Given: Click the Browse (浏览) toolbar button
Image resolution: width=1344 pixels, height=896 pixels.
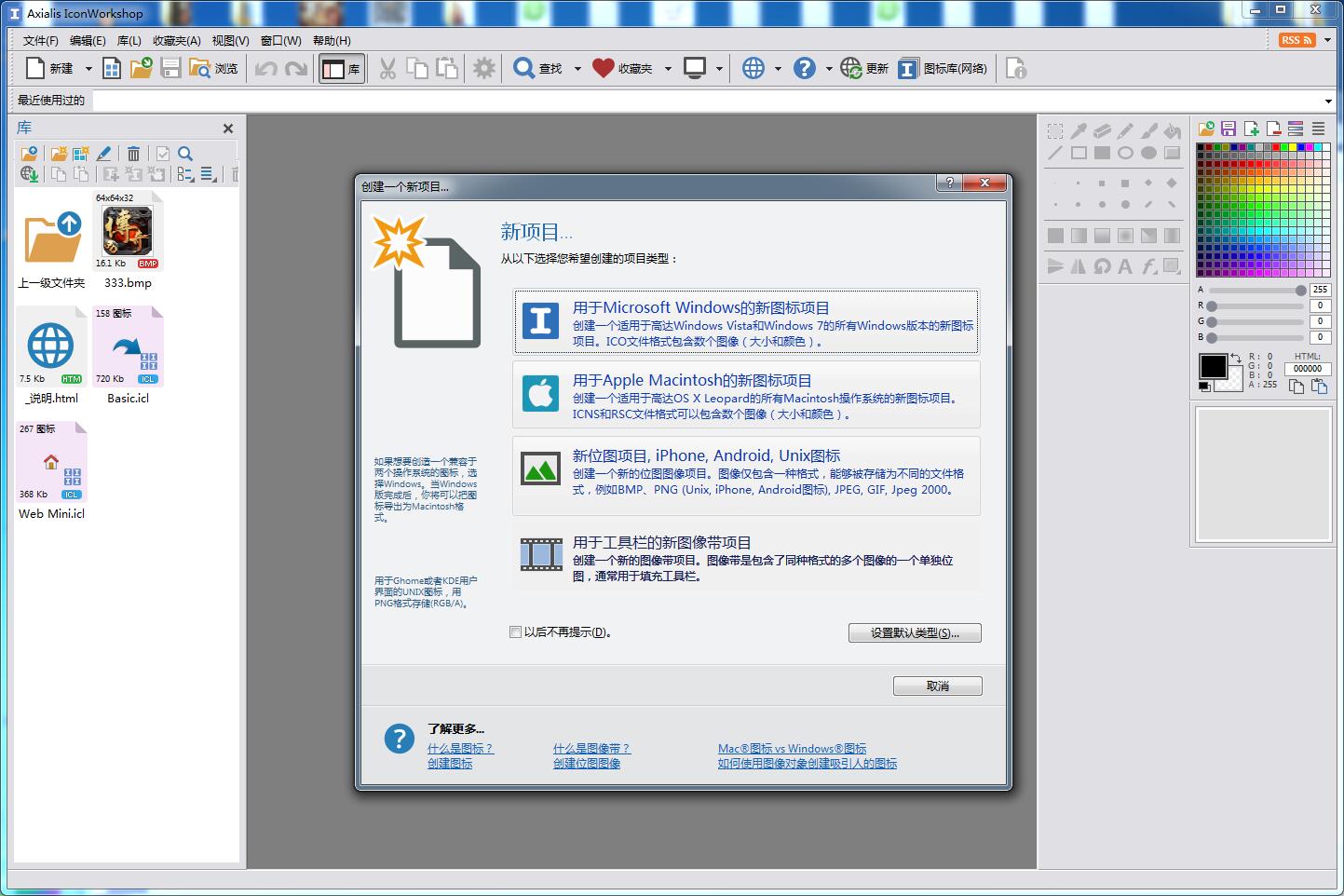Looking at the screenshot, I should point(213,68).
